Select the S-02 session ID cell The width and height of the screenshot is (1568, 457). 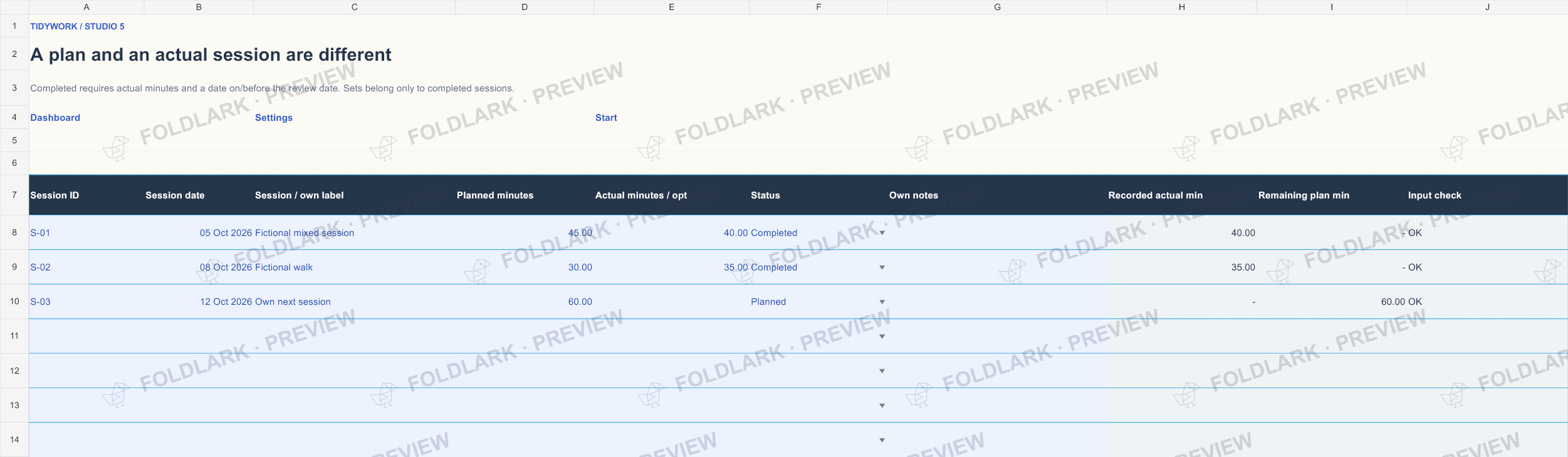click(86, 267)
